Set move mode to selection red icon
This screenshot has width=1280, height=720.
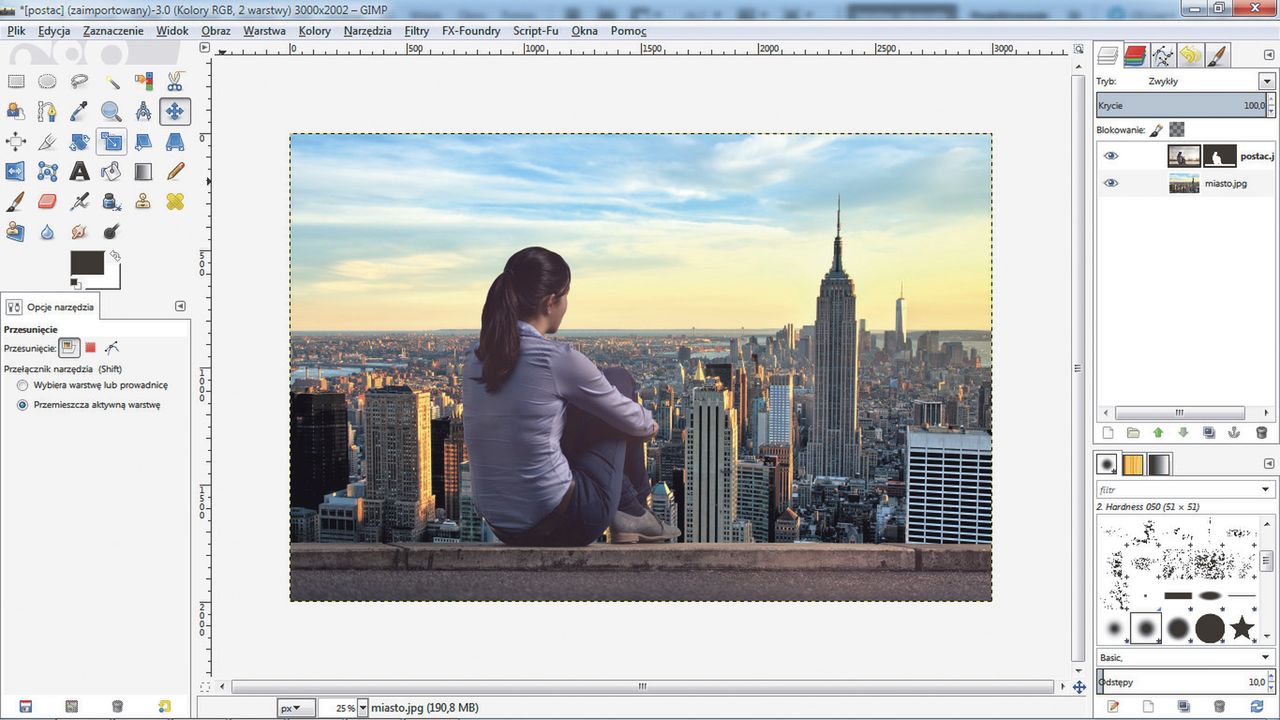[x=90, y=347]
